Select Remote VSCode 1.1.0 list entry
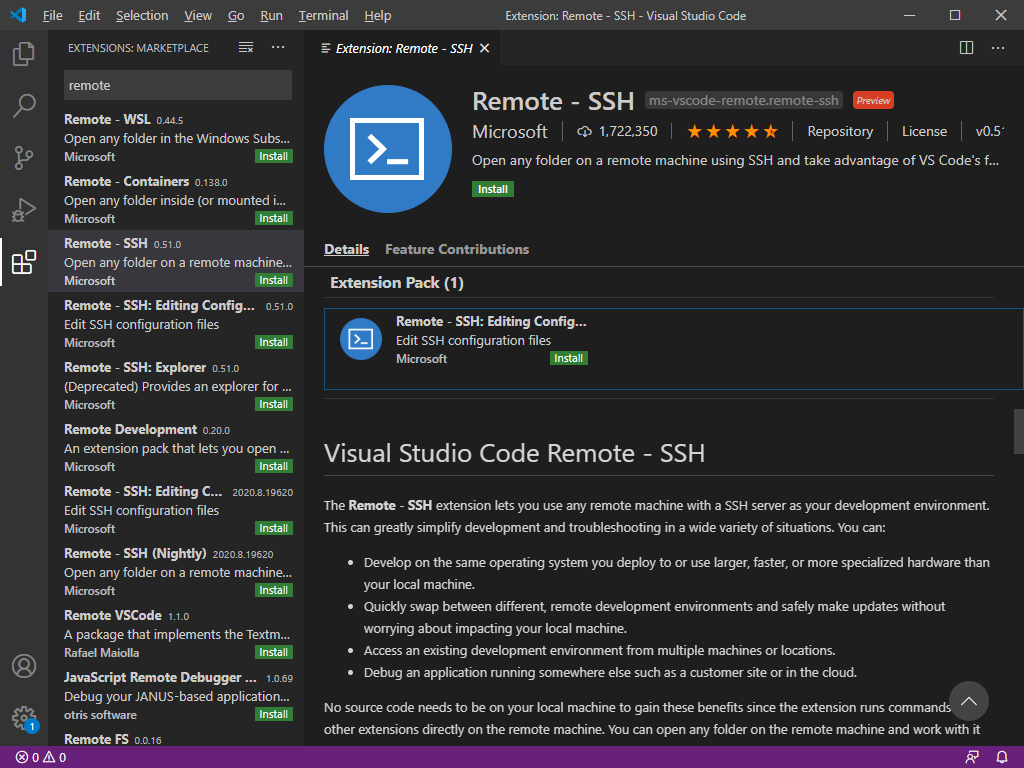Image resolution: width=1024 pixels, height=768 pixels. click(176, 633)
